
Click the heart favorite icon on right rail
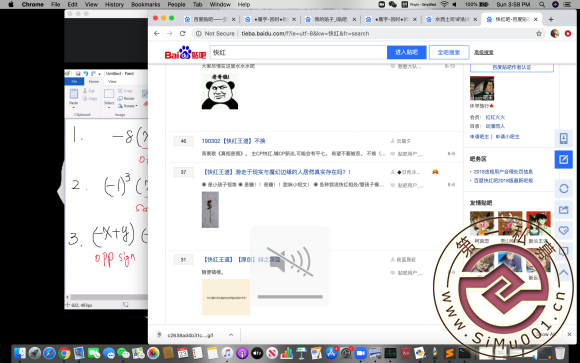[x=563, y=231]
